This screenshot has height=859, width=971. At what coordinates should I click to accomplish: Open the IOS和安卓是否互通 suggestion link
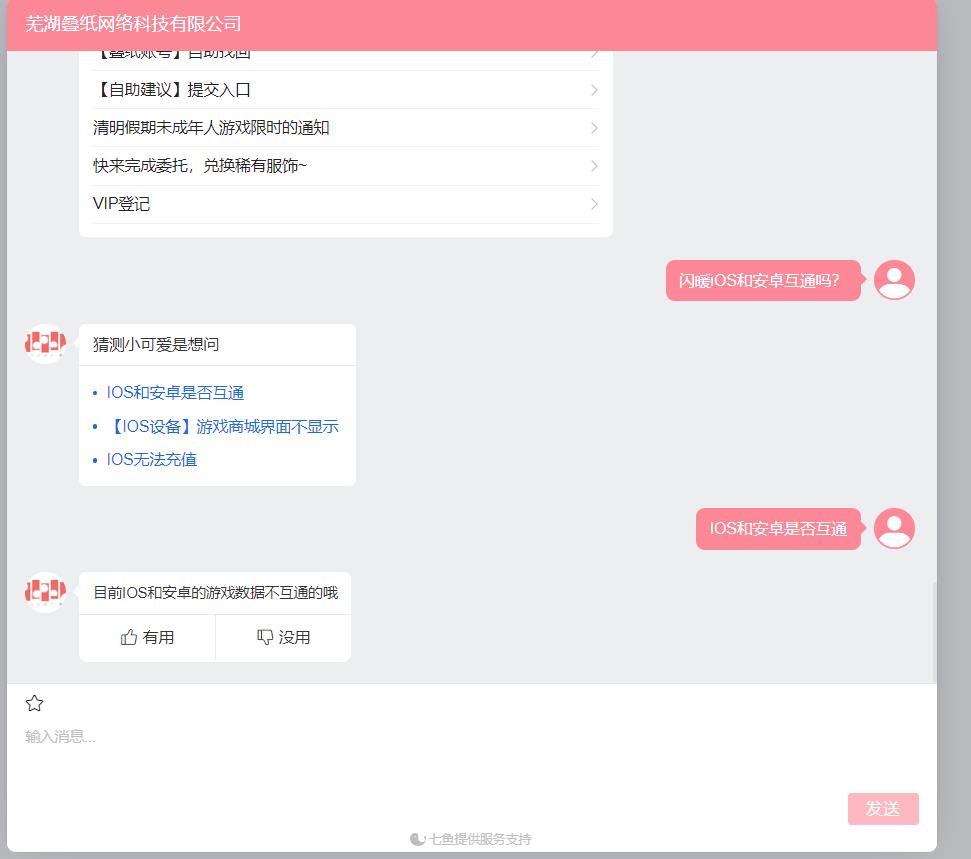[176, 392]
